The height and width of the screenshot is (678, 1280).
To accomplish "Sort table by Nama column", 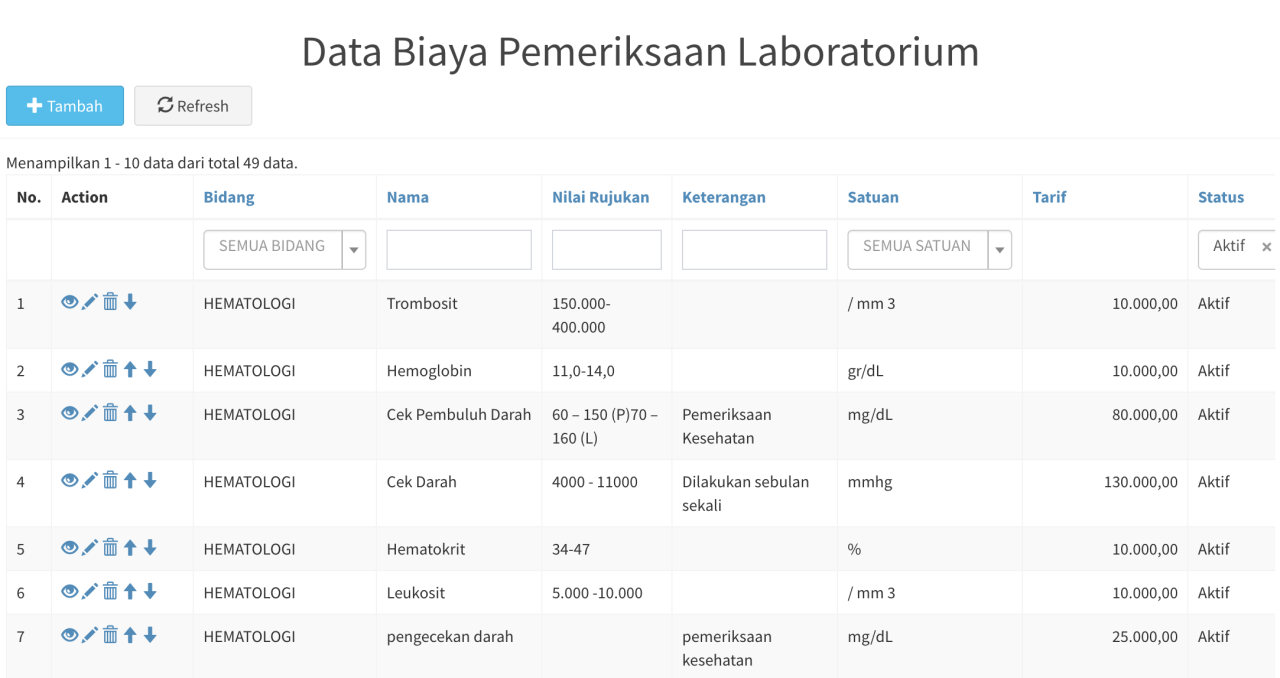I will 408,197.
